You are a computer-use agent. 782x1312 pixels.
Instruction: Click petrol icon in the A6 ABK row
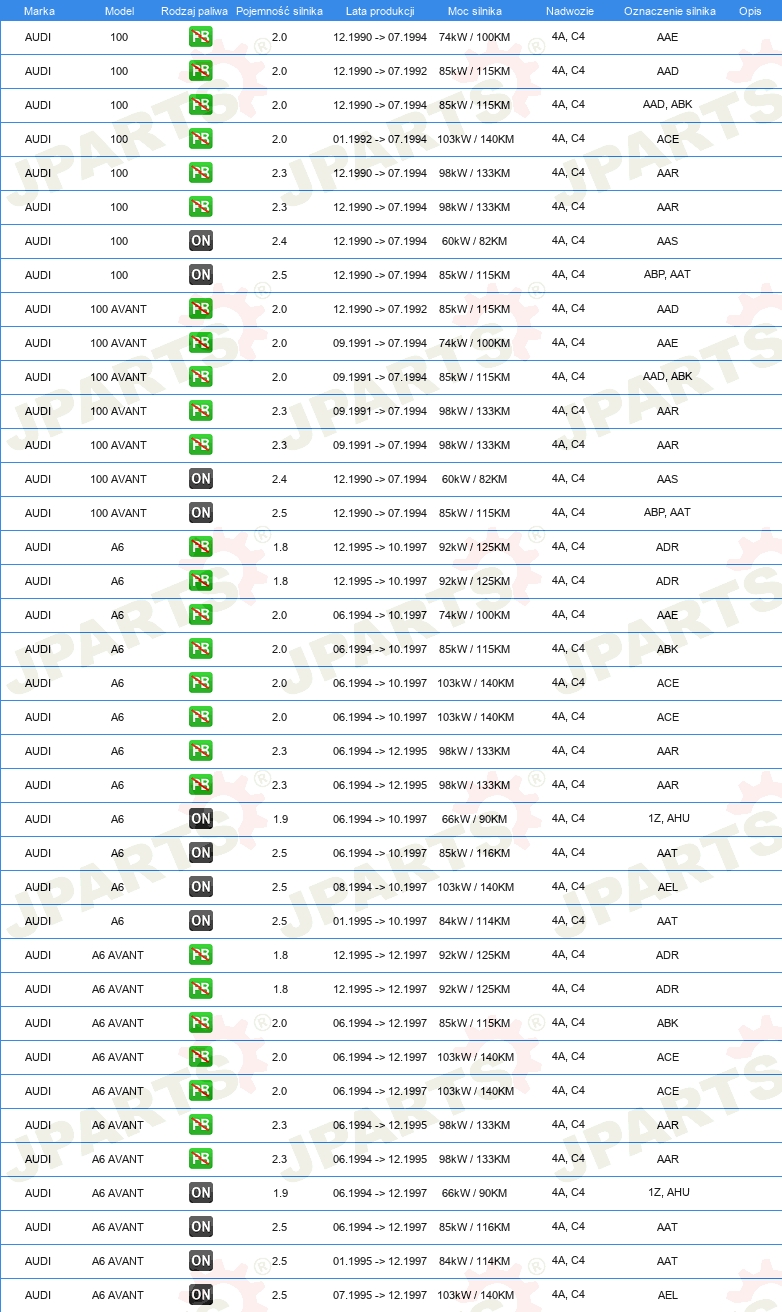click(201, 649)
